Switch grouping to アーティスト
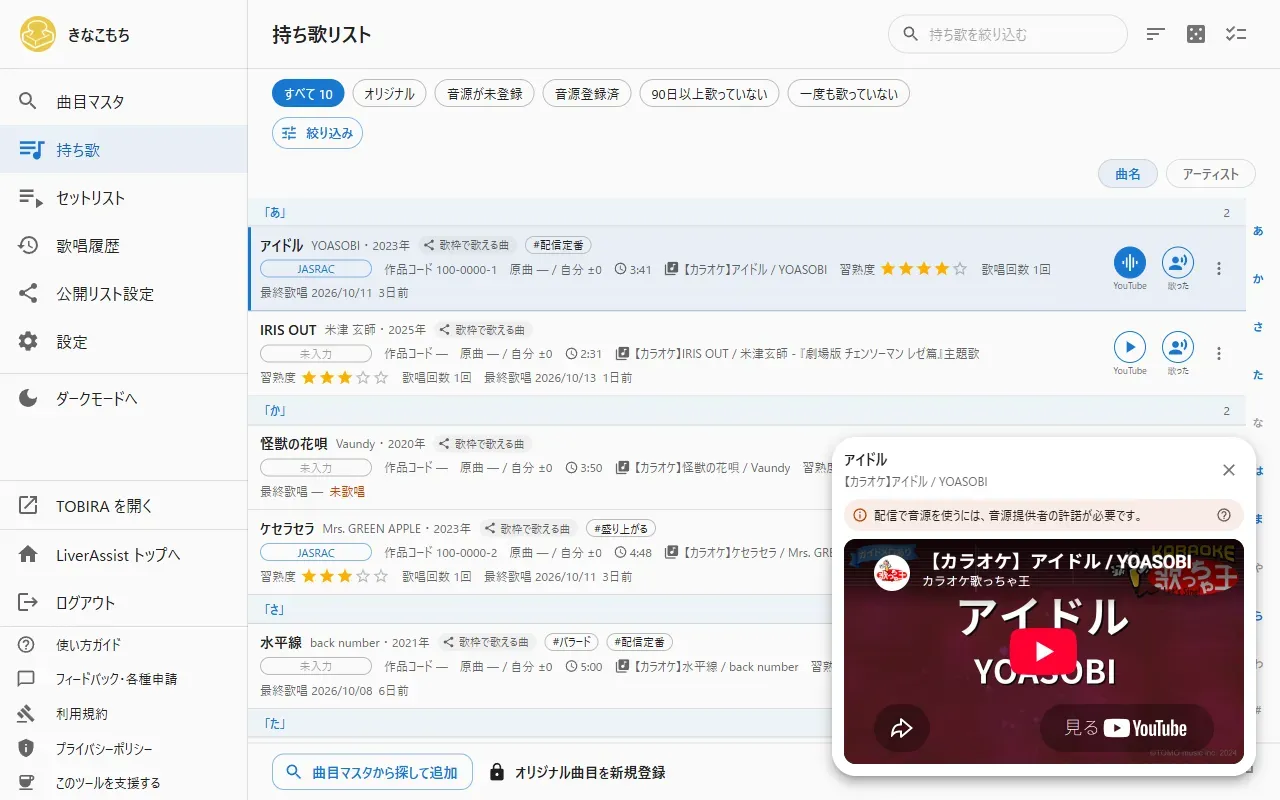The width and height of the screenshot is (1280, 800). coord(1211,174)
